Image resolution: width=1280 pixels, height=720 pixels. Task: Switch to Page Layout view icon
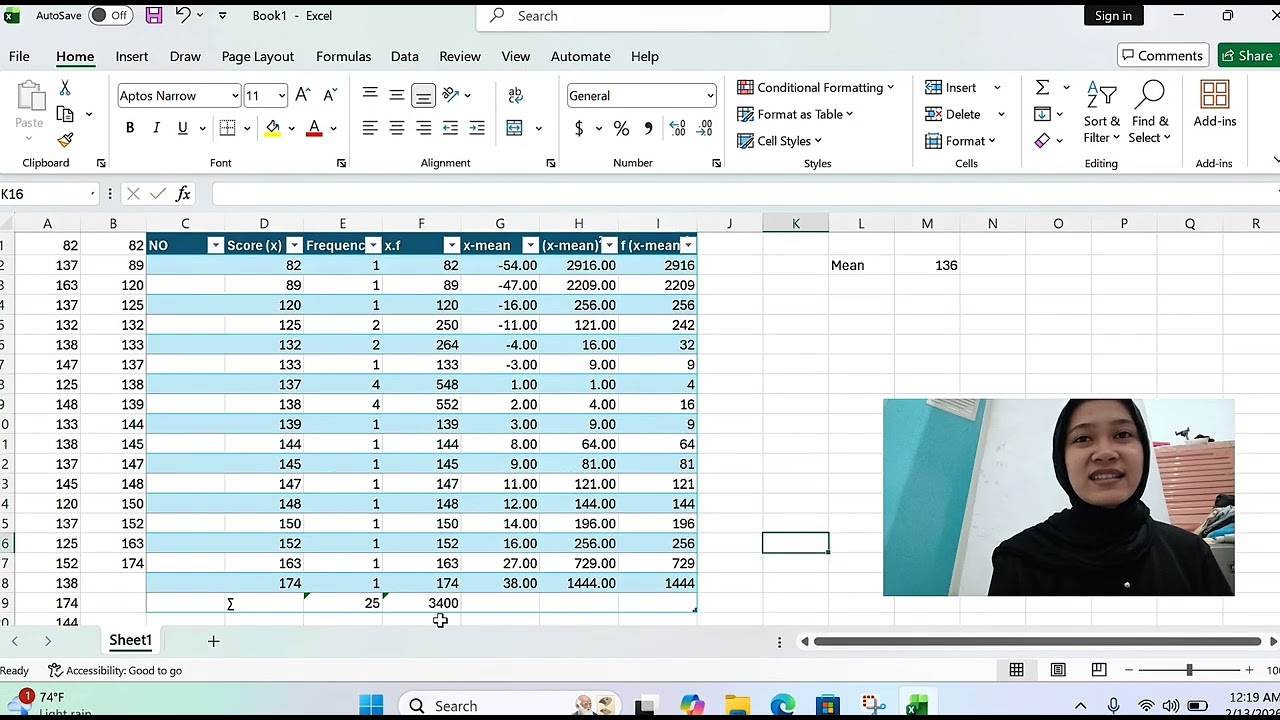pyautogui.click(x=1058, y=670)
